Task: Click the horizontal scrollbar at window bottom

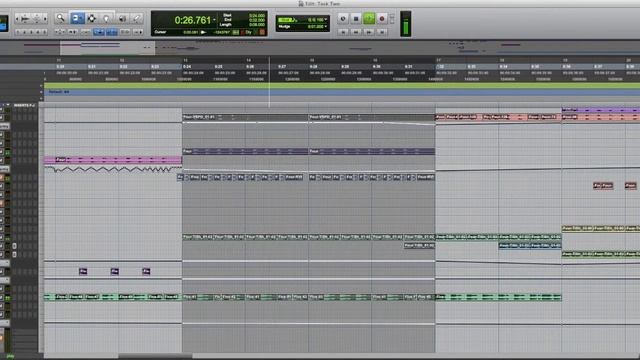Action: coord(155,356)
